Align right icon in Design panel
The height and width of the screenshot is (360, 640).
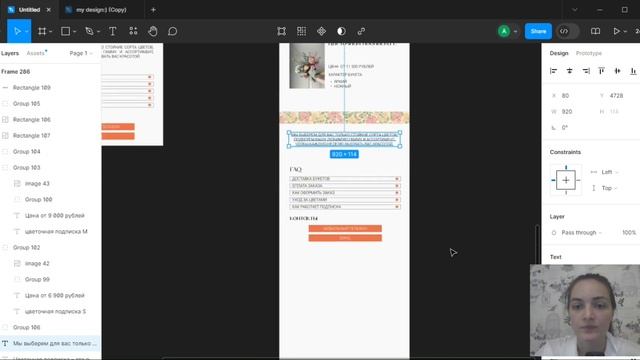coord(586,71)
